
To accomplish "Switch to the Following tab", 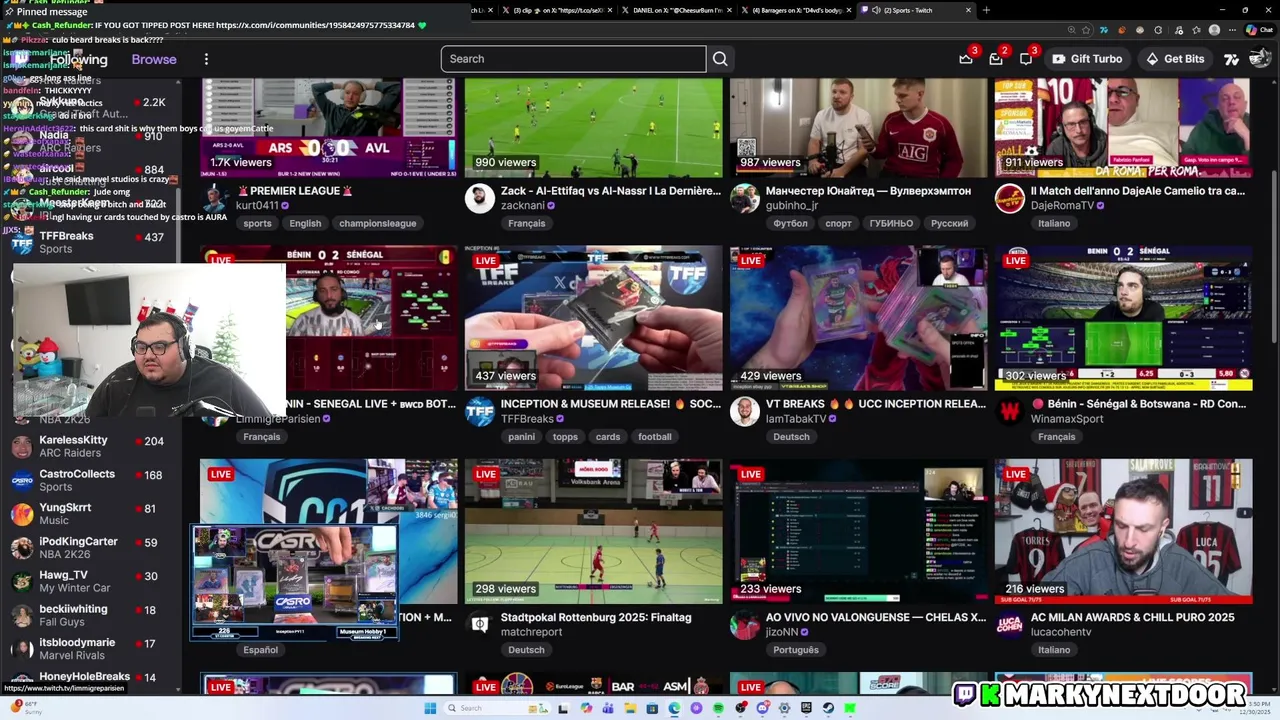I will [x=78, y=59].
